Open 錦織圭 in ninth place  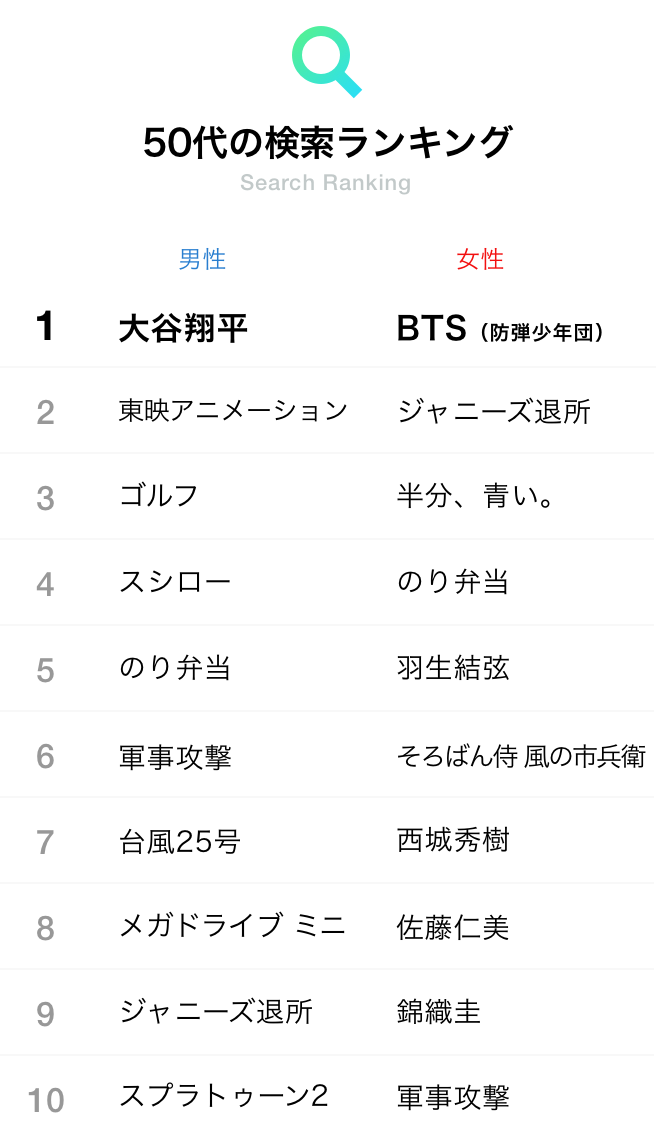[439, 1012]
